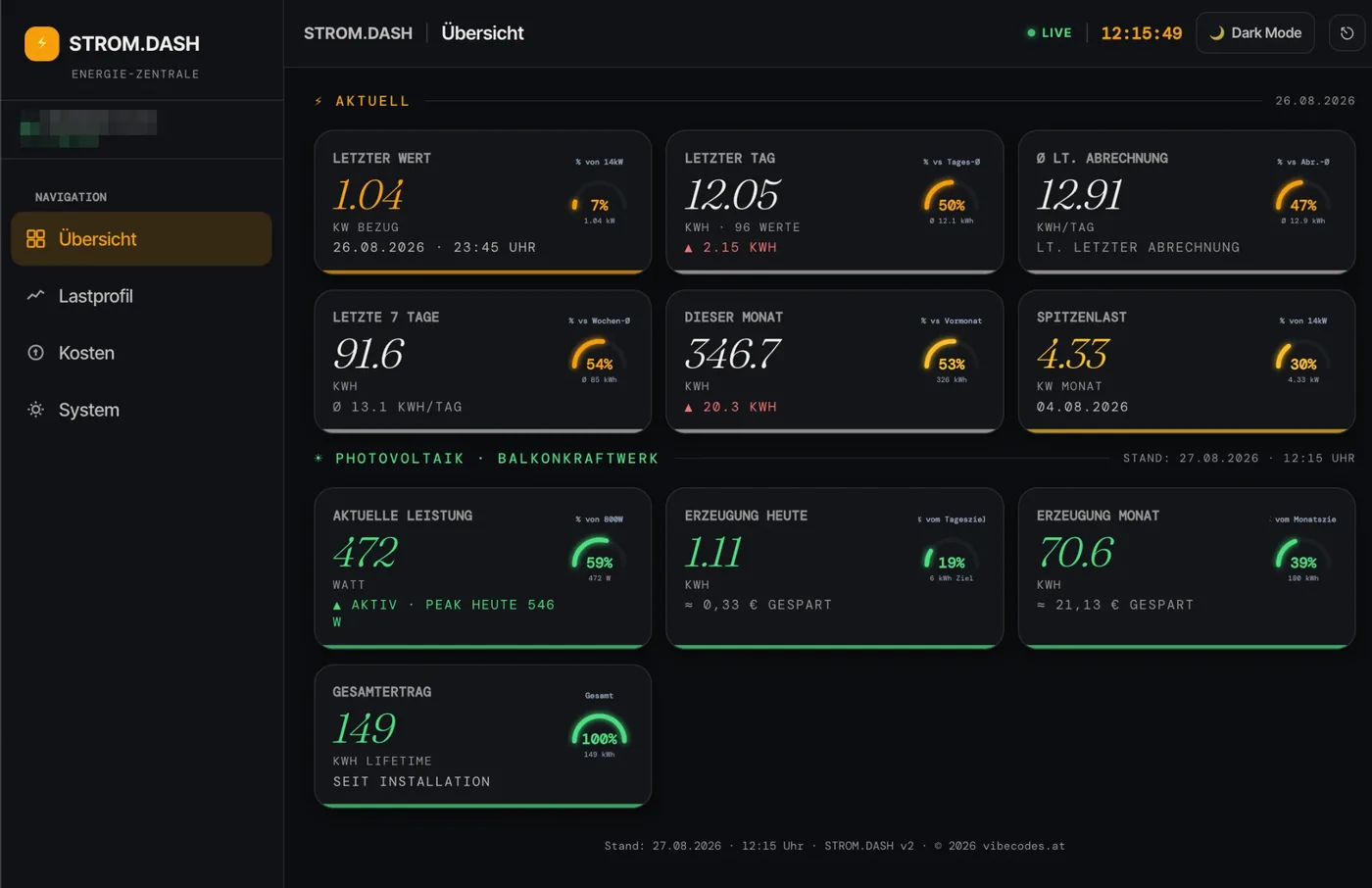Open the Übersicht navigation item
This screenshot has width=1372, height=888.
(x=141, y=239)
